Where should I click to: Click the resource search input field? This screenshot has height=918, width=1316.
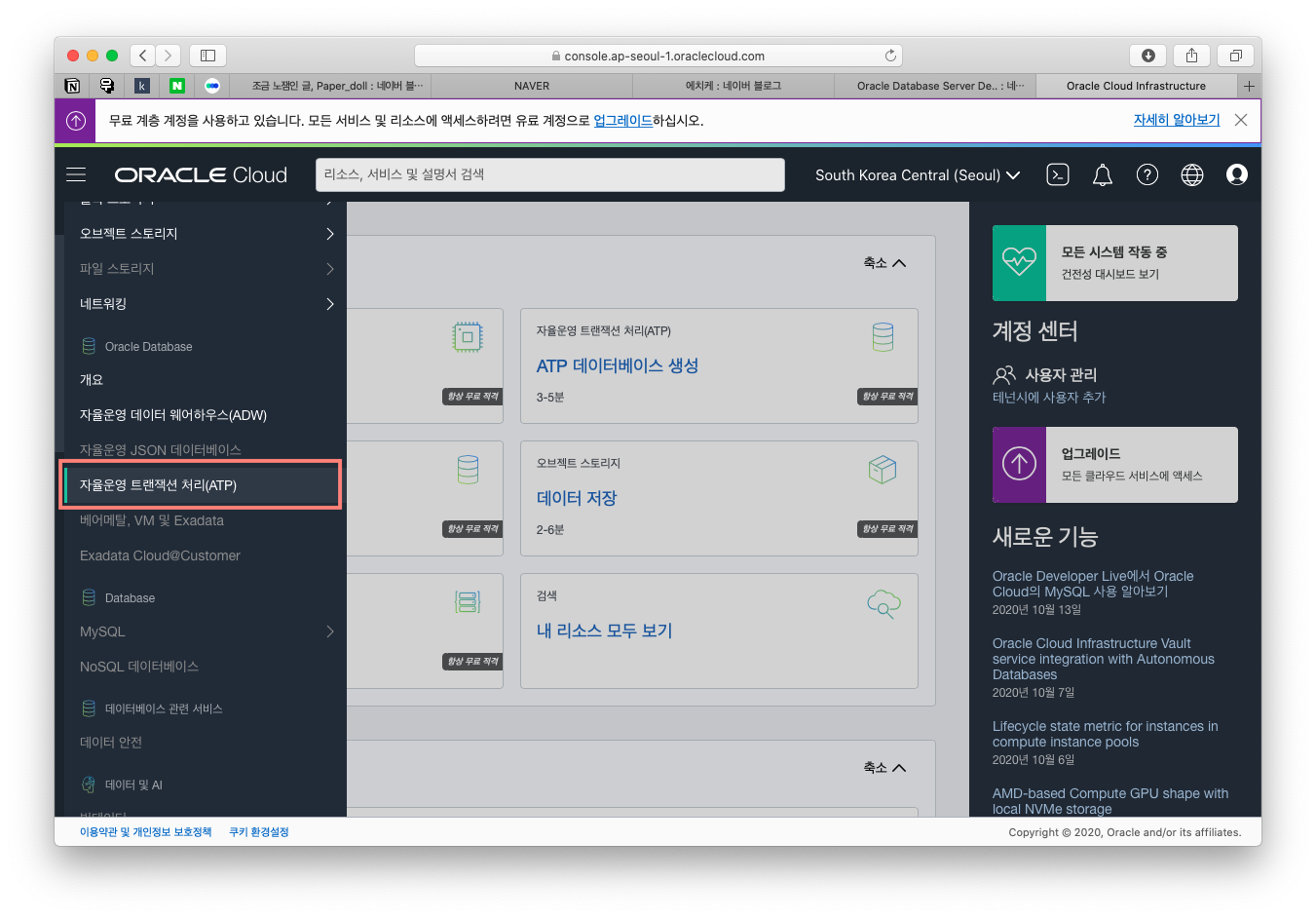(x=549, y=174)
